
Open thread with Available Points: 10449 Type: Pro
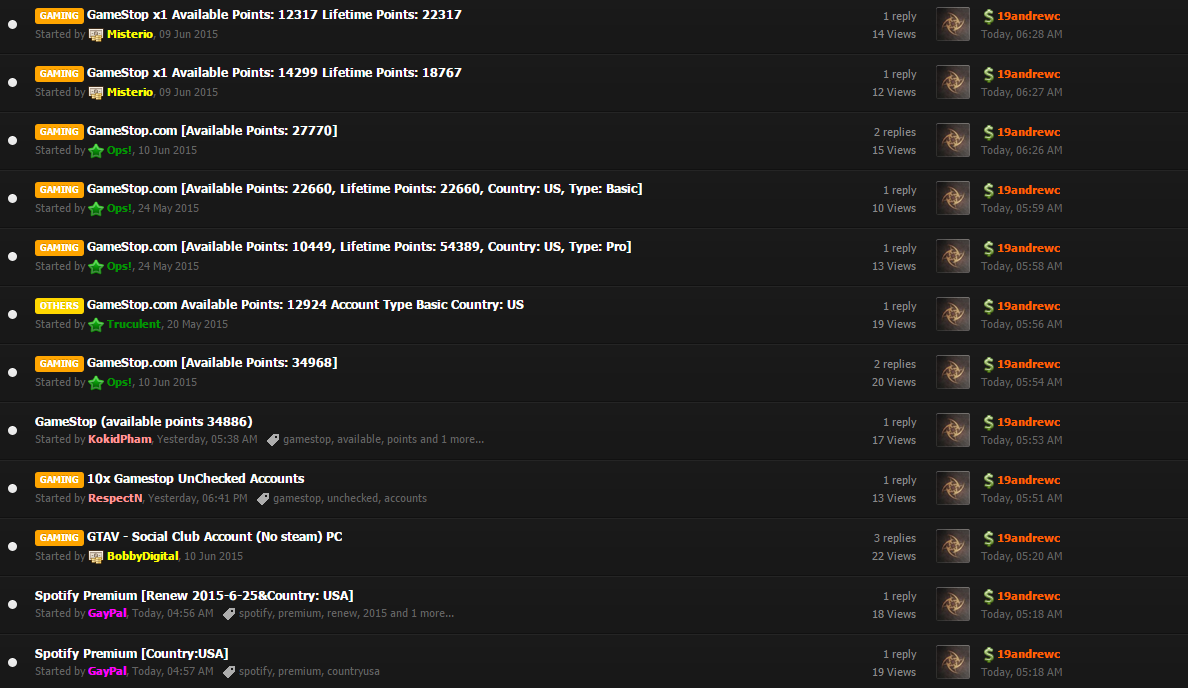tap(359, 246)
